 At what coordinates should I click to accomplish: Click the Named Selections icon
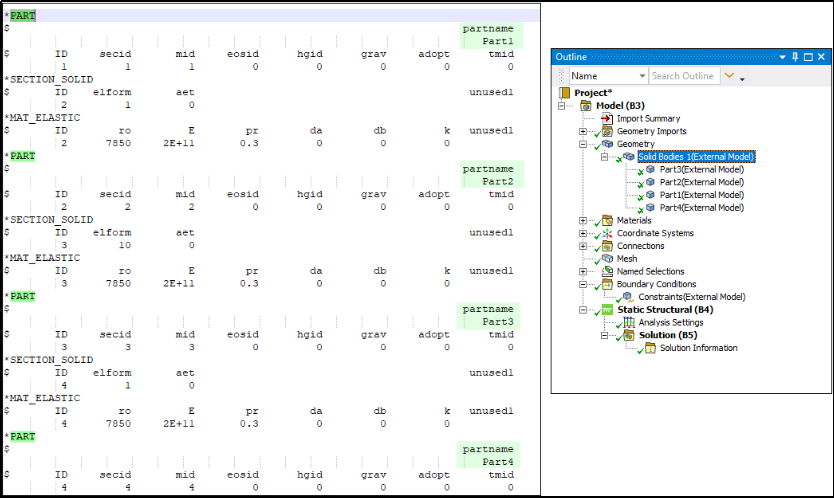tap(607, 272)
